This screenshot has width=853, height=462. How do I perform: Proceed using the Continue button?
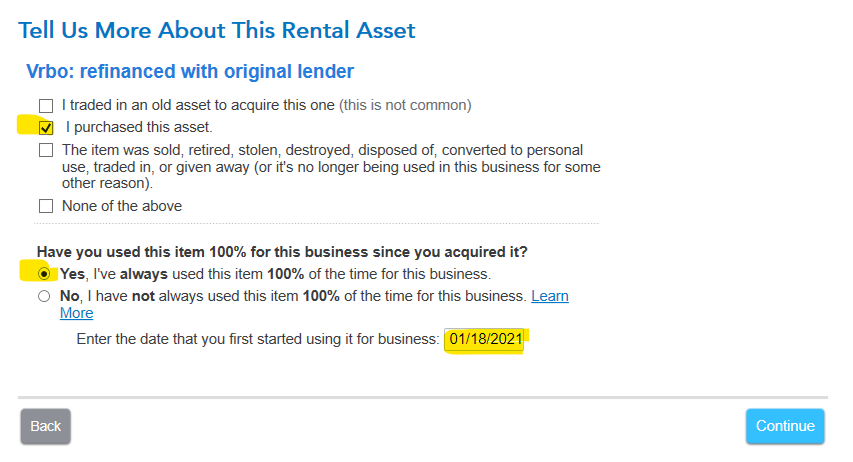pos(785,426)
